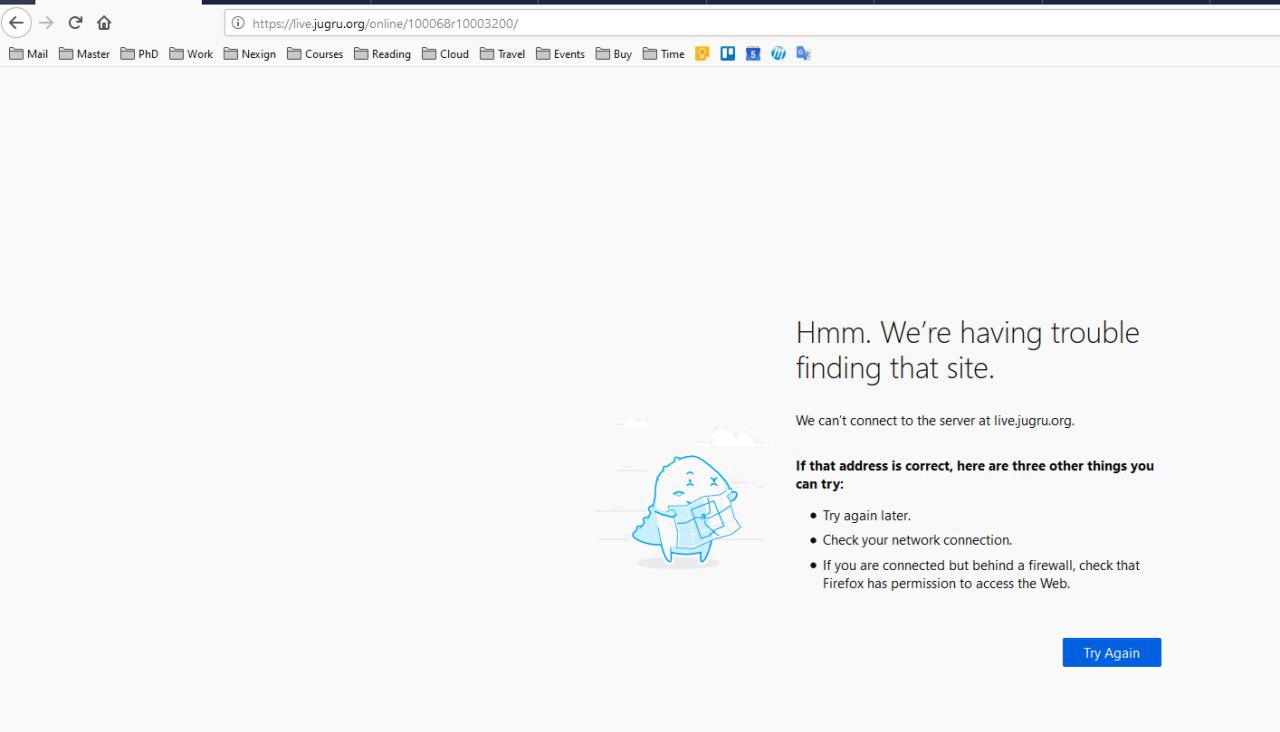Open the Work bookmarks folder
This screenshot has height=732, width=1280.
click(x=191, y=54)
